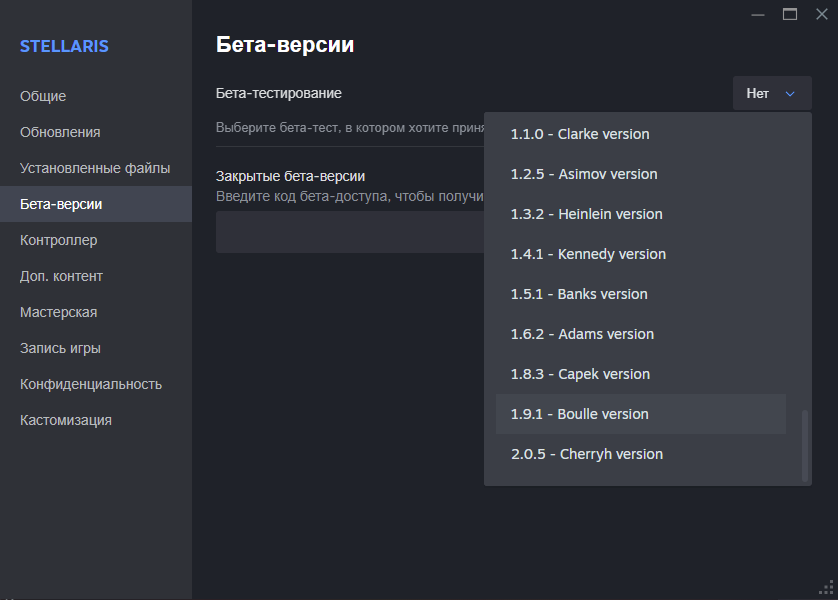Maximize the properties window

(790, 14)
